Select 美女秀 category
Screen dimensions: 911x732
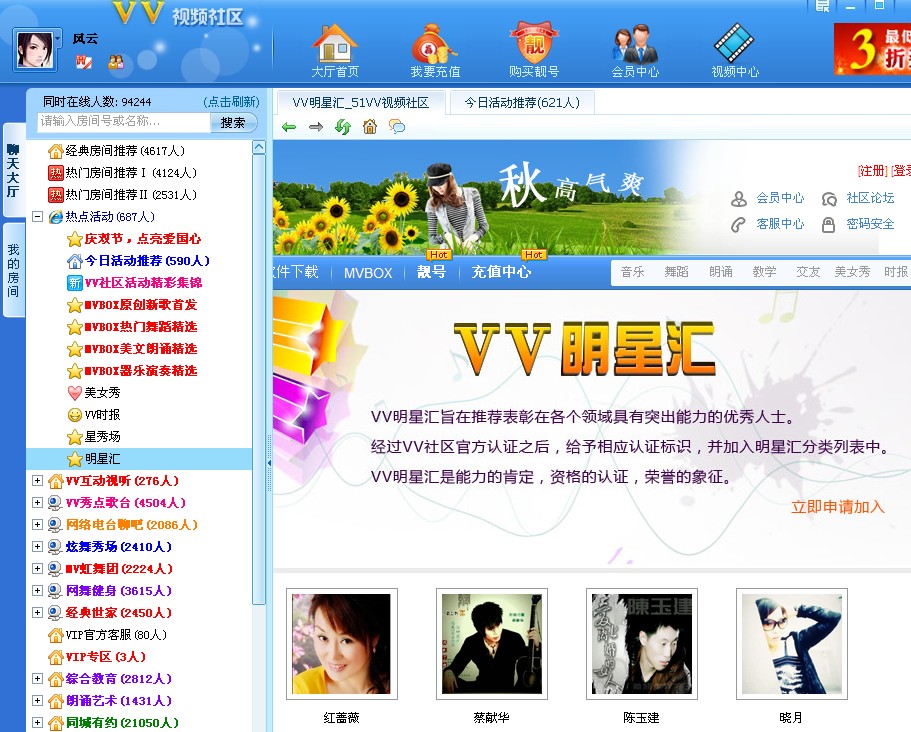click(852, 272)
